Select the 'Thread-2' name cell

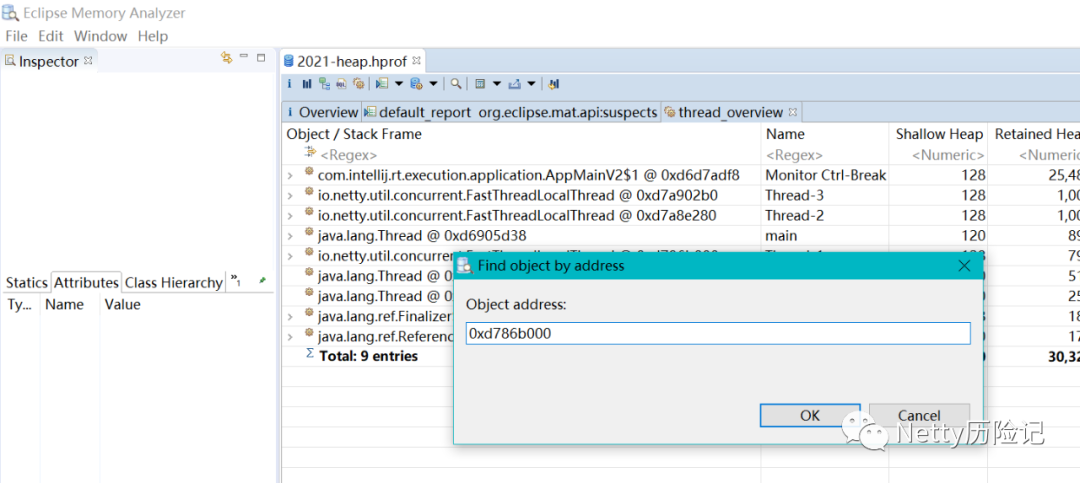tap(794, 216)
